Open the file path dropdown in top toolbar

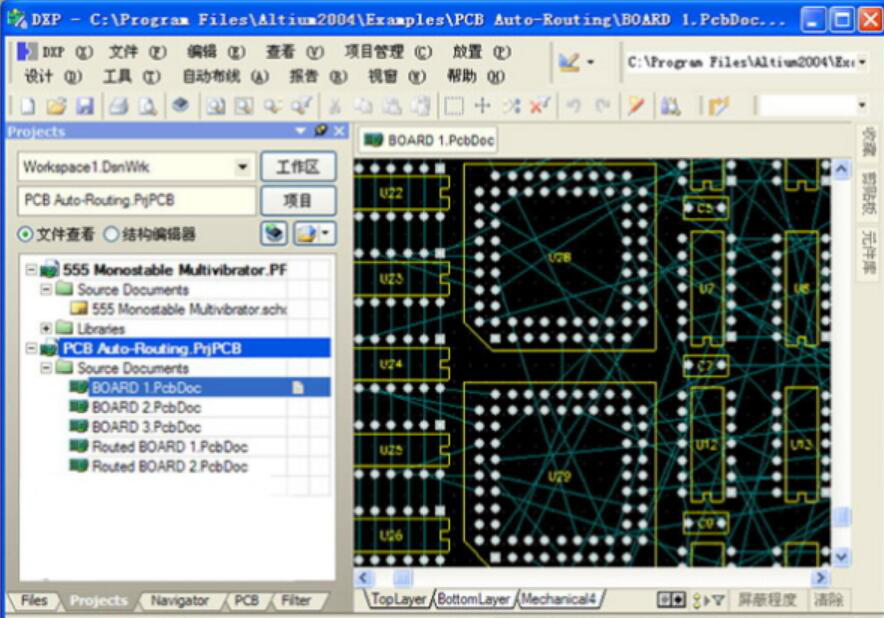(x=862, y=62)
